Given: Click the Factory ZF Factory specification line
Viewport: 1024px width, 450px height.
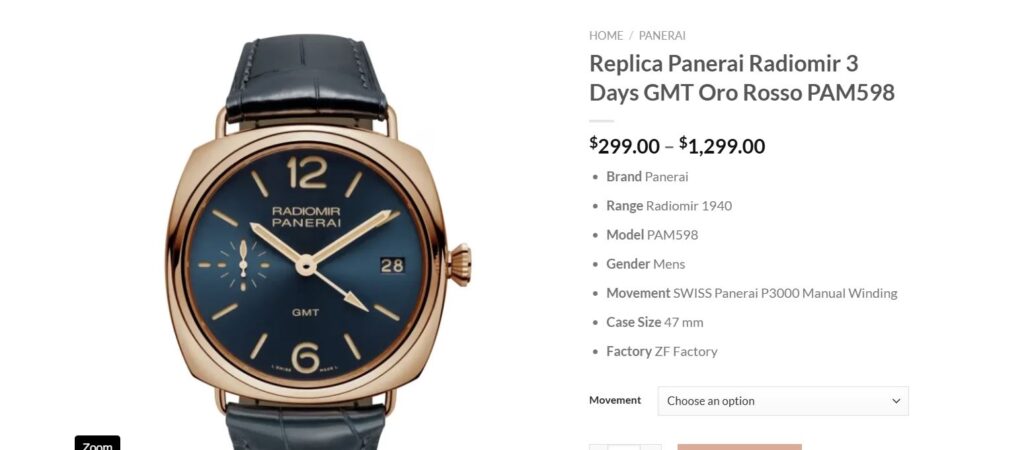Looking at the screenshot, I should click(662, 351).
